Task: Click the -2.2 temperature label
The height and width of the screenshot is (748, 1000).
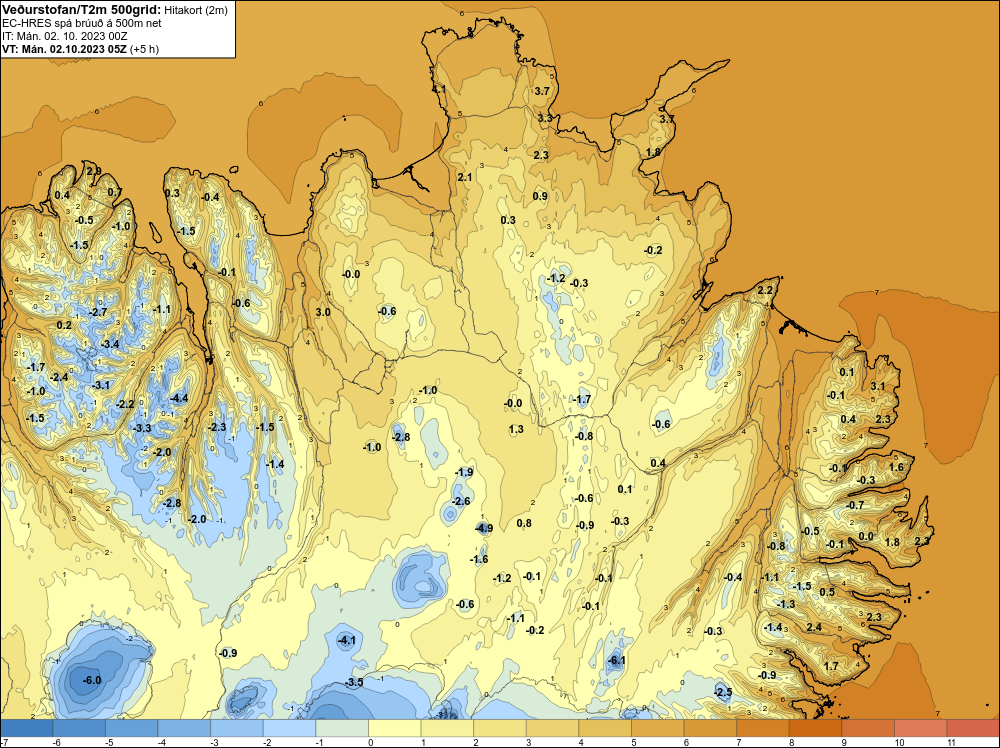Action: pos(125,404)
